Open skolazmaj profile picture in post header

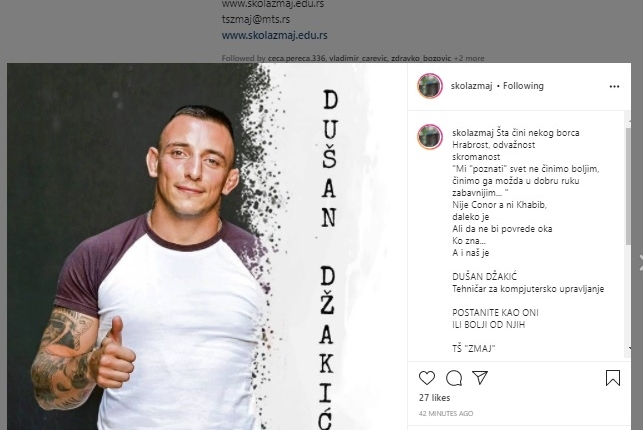(430, 86)
